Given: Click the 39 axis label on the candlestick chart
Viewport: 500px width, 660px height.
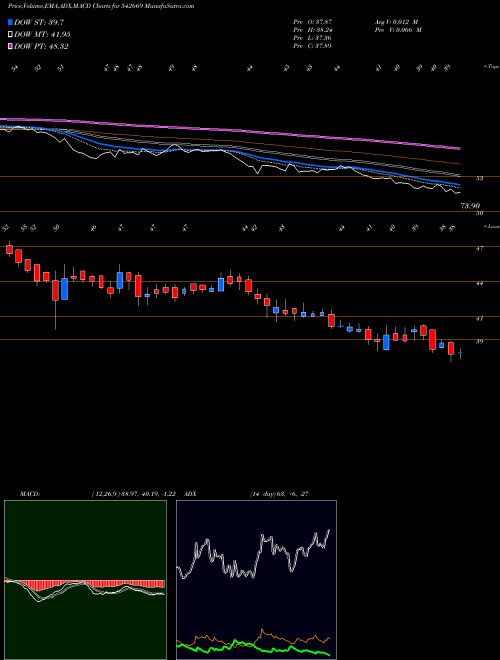Looking at the screenshot, I should [479, 341].
